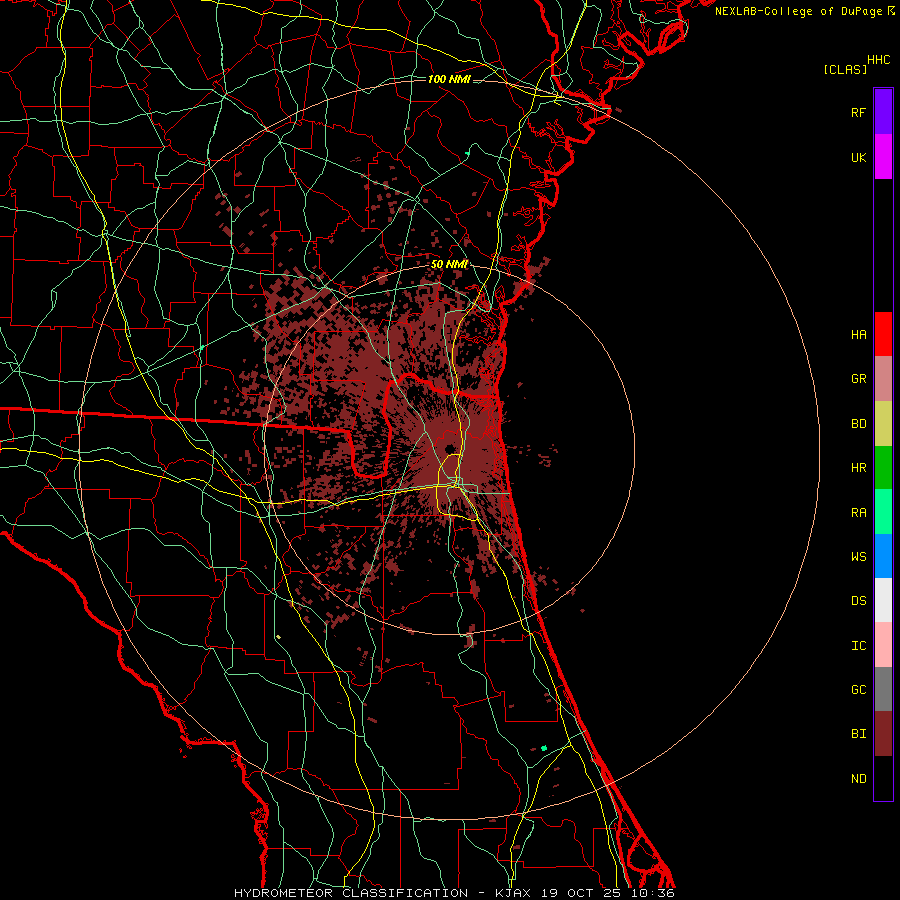Viewport: 900px width, 900px height.
Task: Click the brown BI legend color swatch
Action: pos(883,734)
